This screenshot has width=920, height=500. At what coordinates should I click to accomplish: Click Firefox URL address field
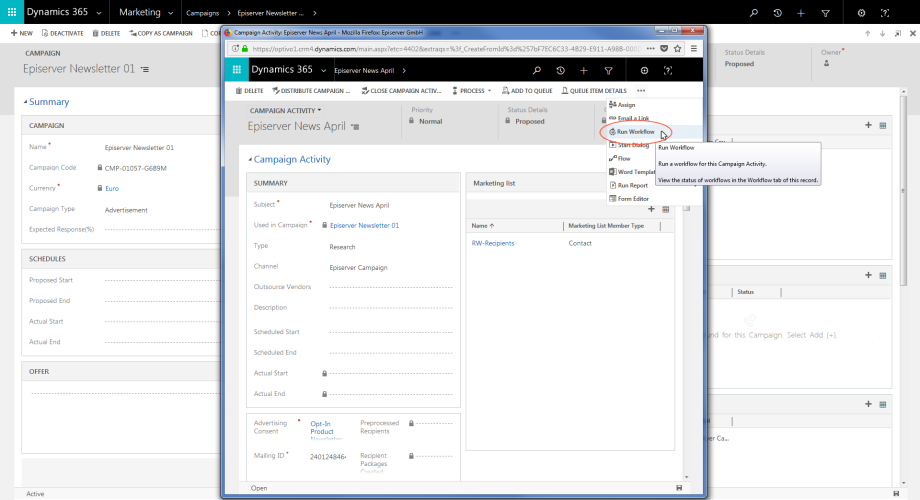coord(446,49)
